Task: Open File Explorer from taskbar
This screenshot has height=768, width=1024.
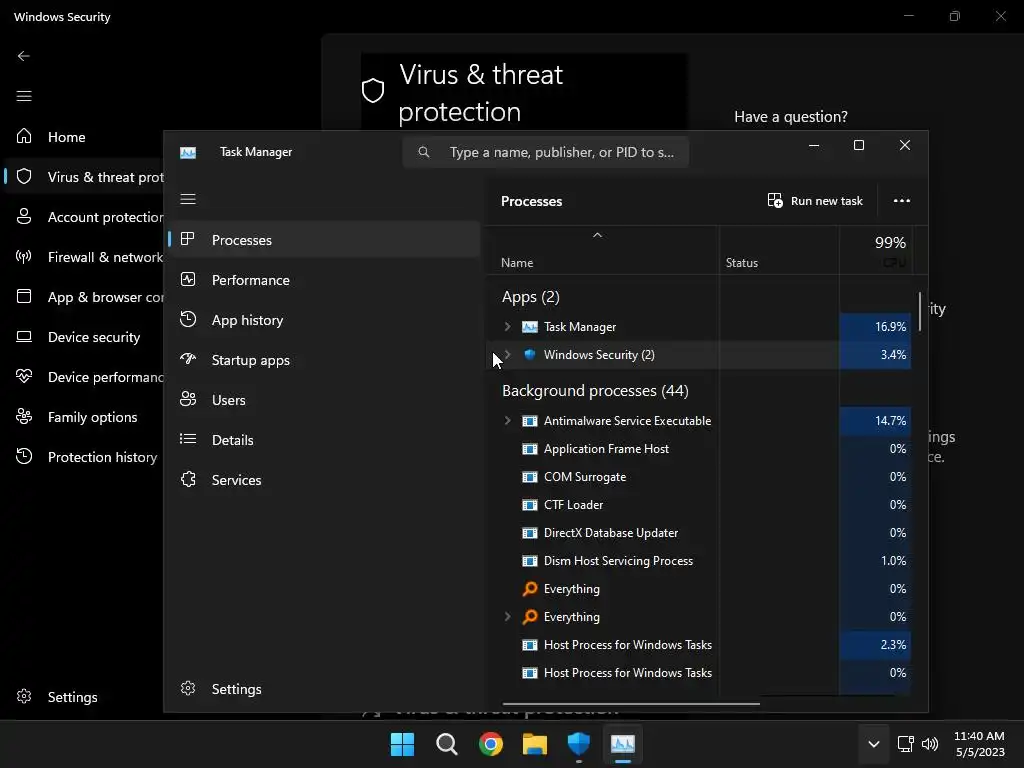Action: coord(535,744)
